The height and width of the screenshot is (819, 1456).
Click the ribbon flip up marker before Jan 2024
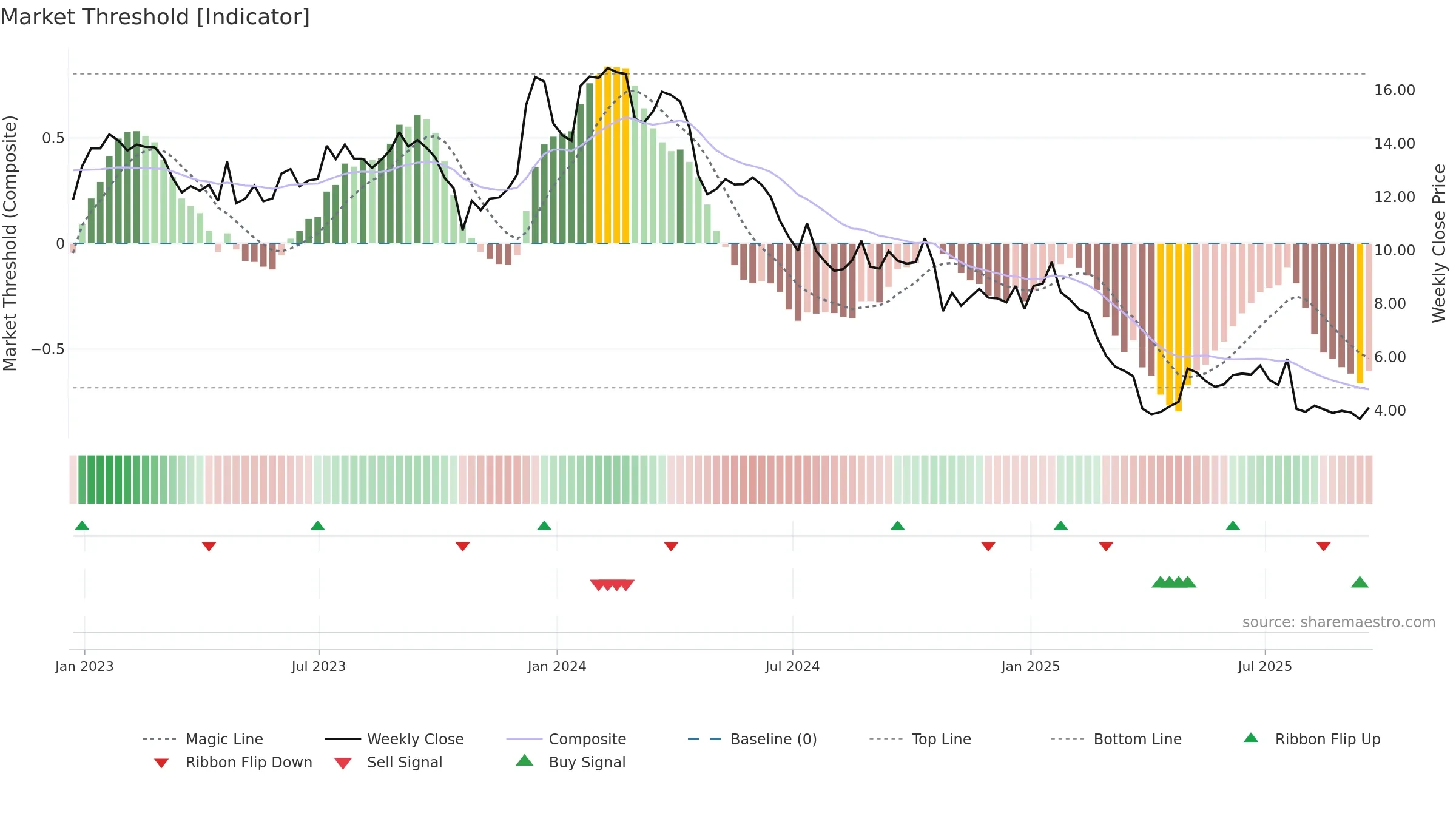pos(544,525)
